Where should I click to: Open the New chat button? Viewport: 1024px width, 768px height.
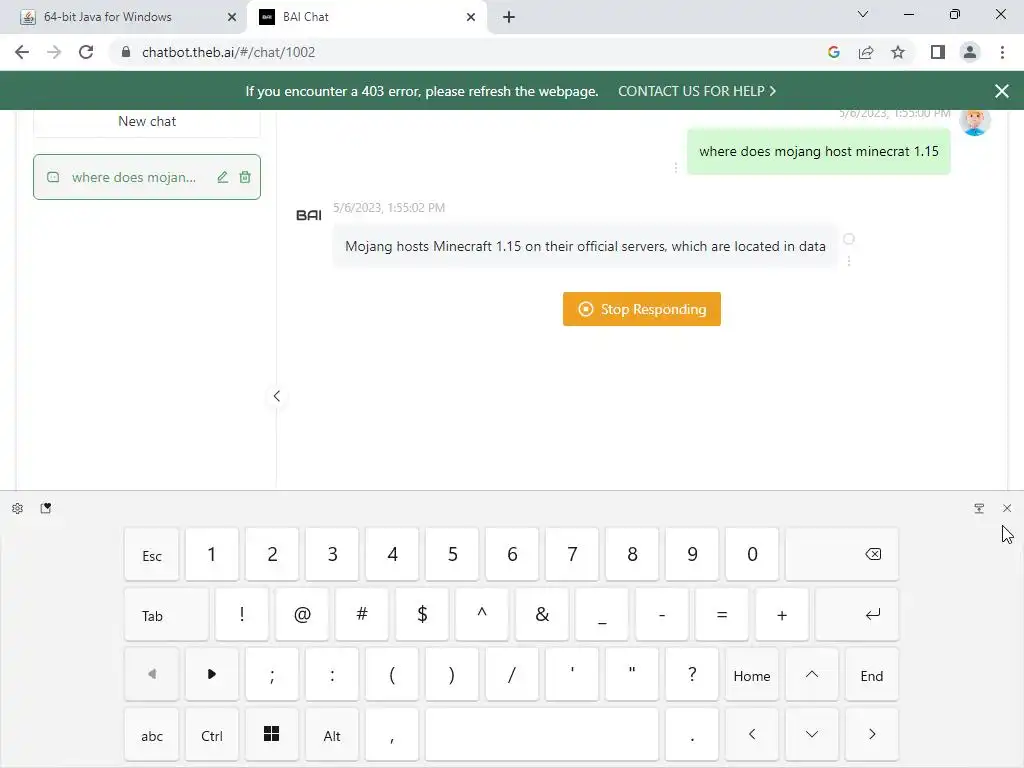click(147, 121)
